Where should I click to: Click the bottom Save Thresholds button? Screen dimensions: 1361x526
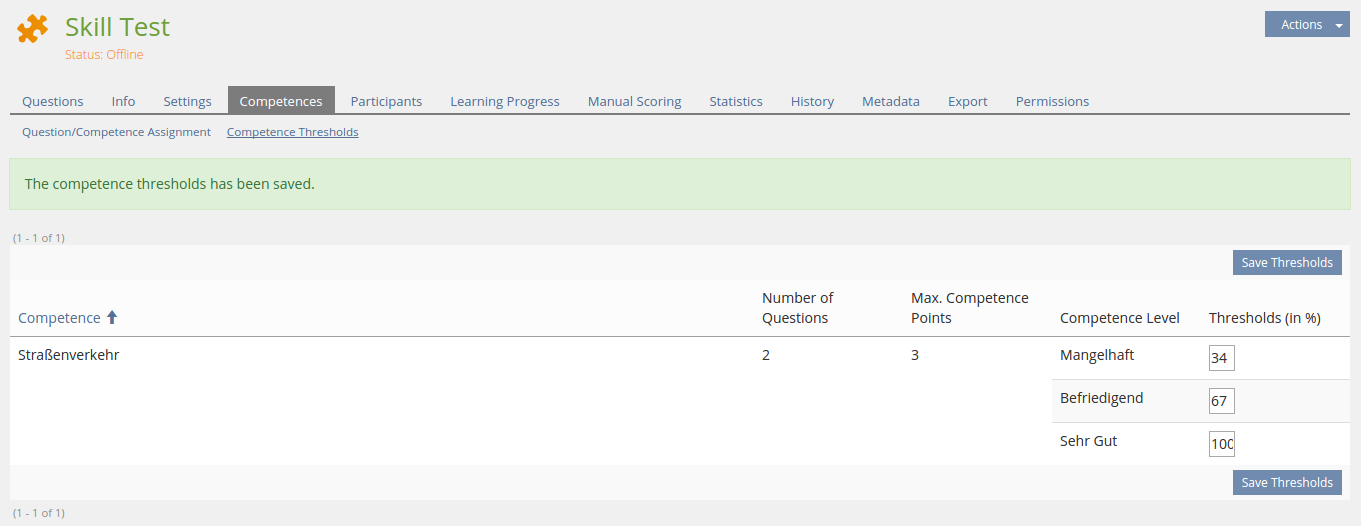pos(1286,483)
